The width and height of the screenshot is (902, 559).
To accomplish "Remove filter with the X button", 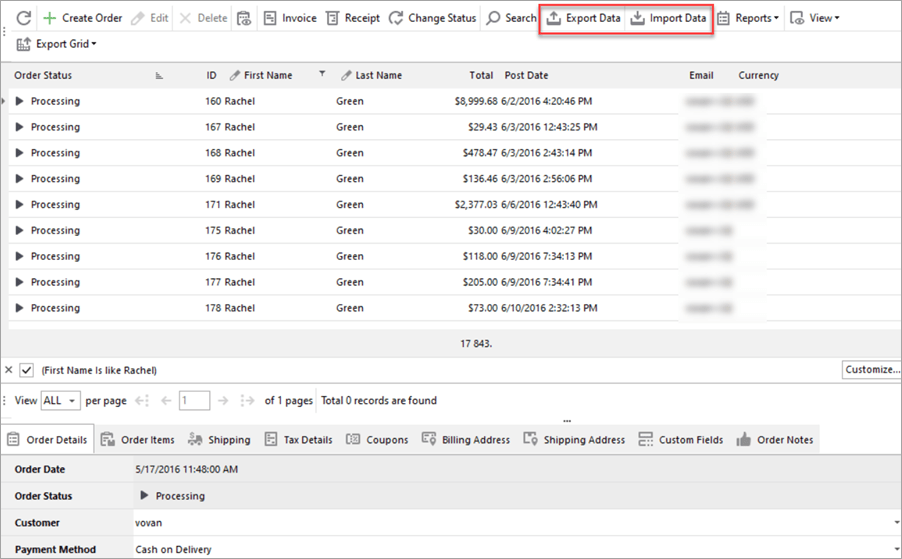I will [9, 370].
